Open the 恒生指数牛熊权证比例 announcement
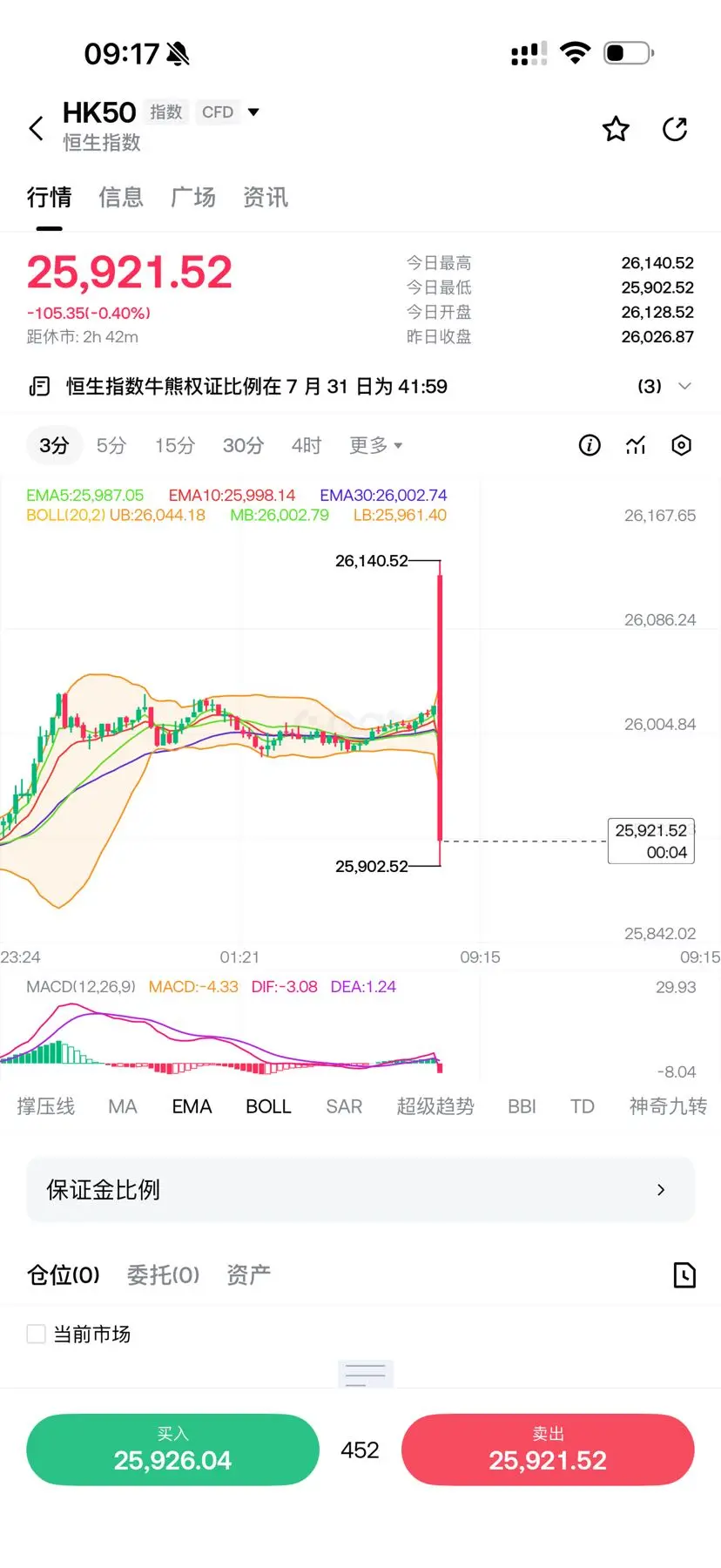721x1568 pixels. coord(257,386)
